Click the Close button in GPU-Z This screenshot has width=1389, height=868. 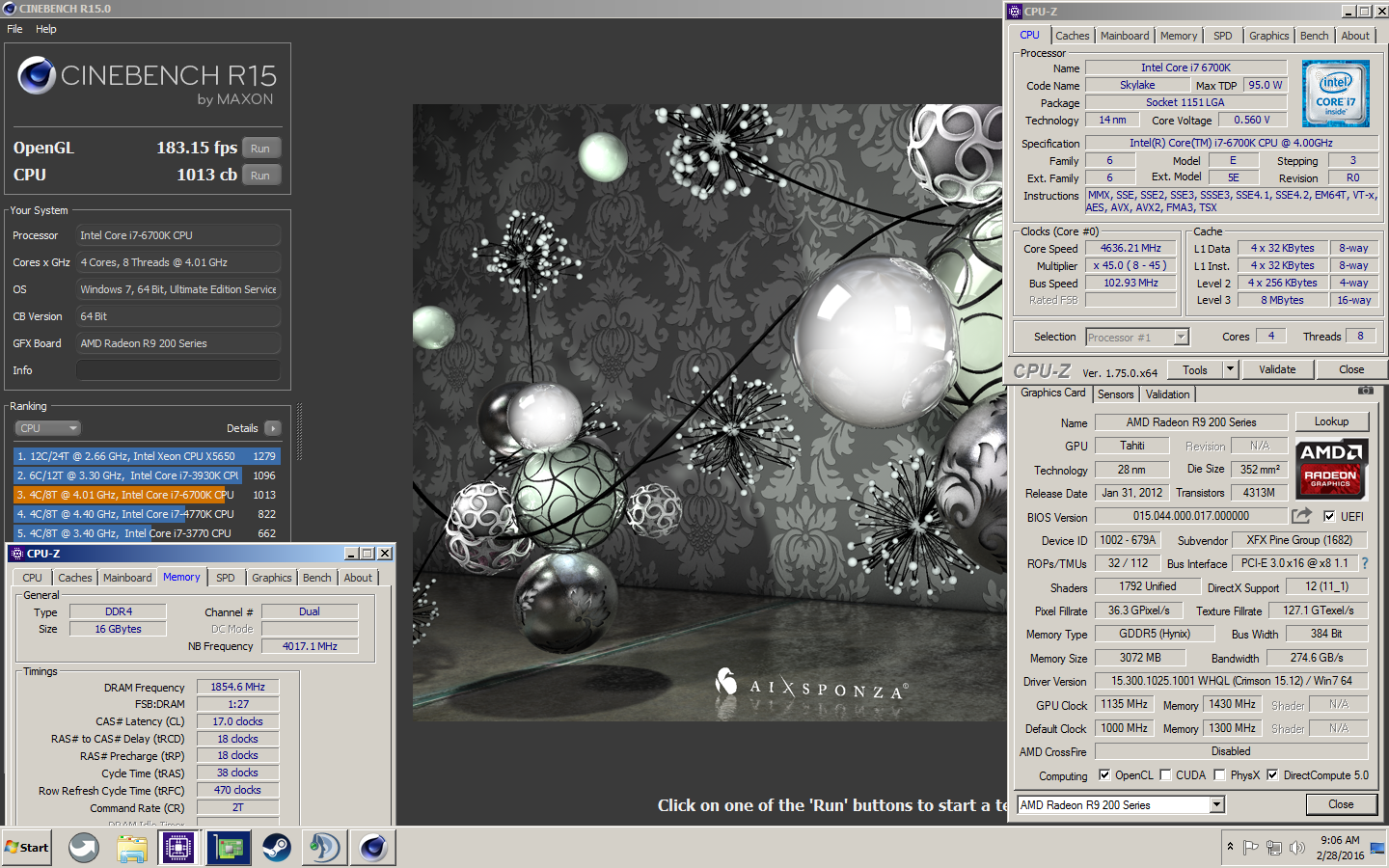(1341, 804)
